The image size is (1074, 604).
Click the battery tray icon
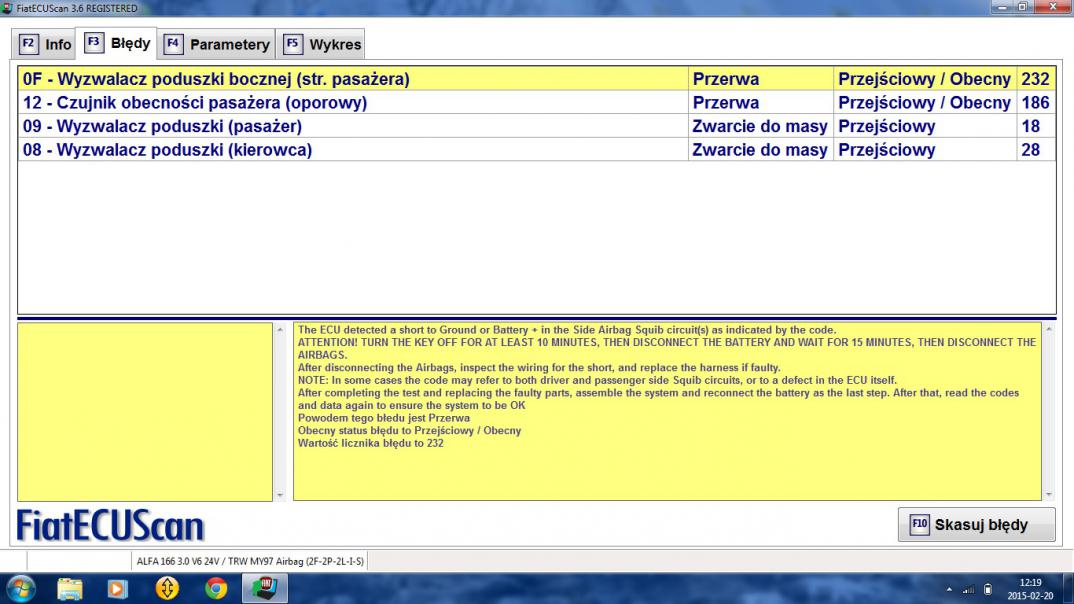click(988, 589)
